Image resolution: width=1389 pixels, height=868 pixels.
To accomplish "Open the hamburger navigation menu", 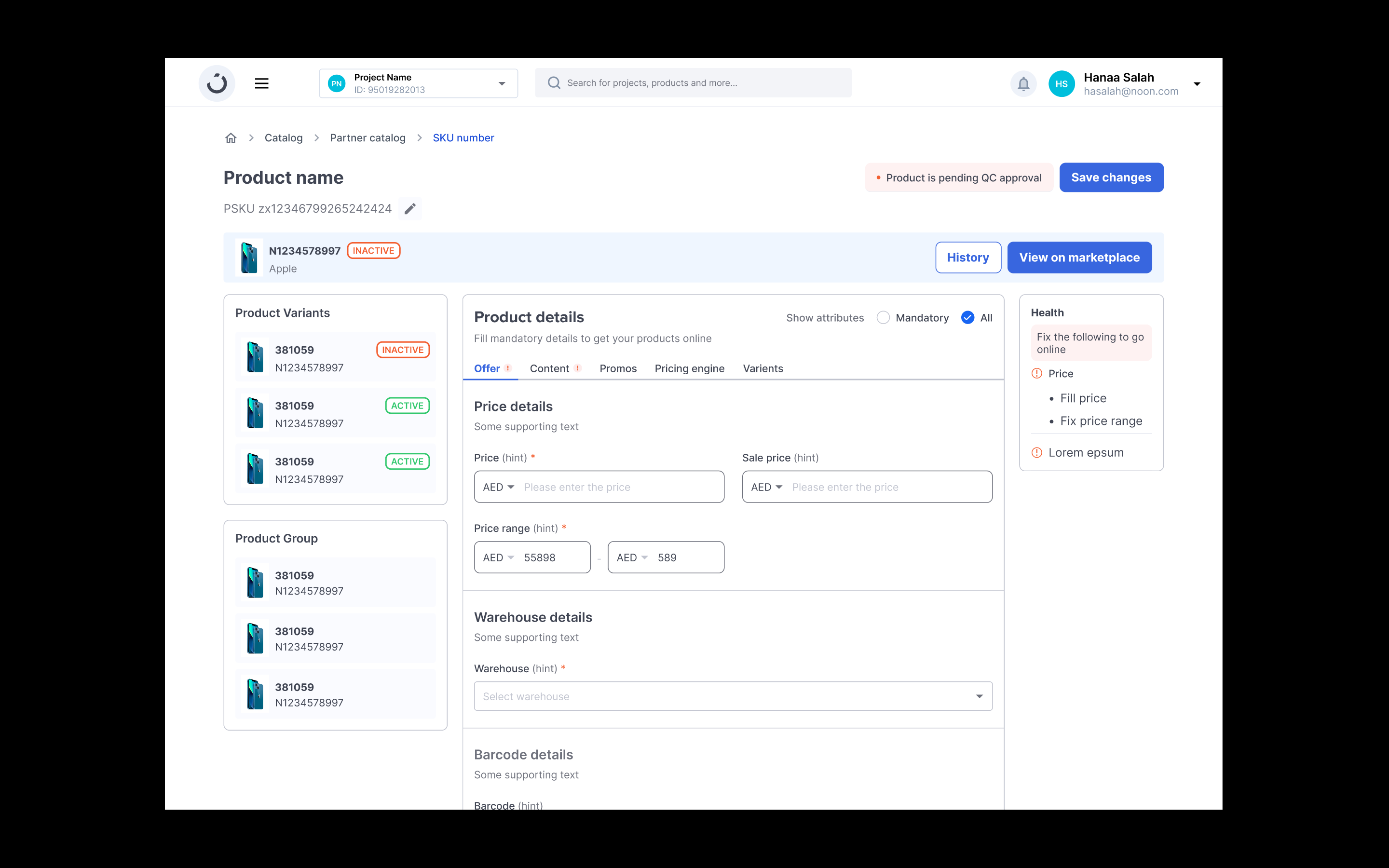I will point(262,82).
